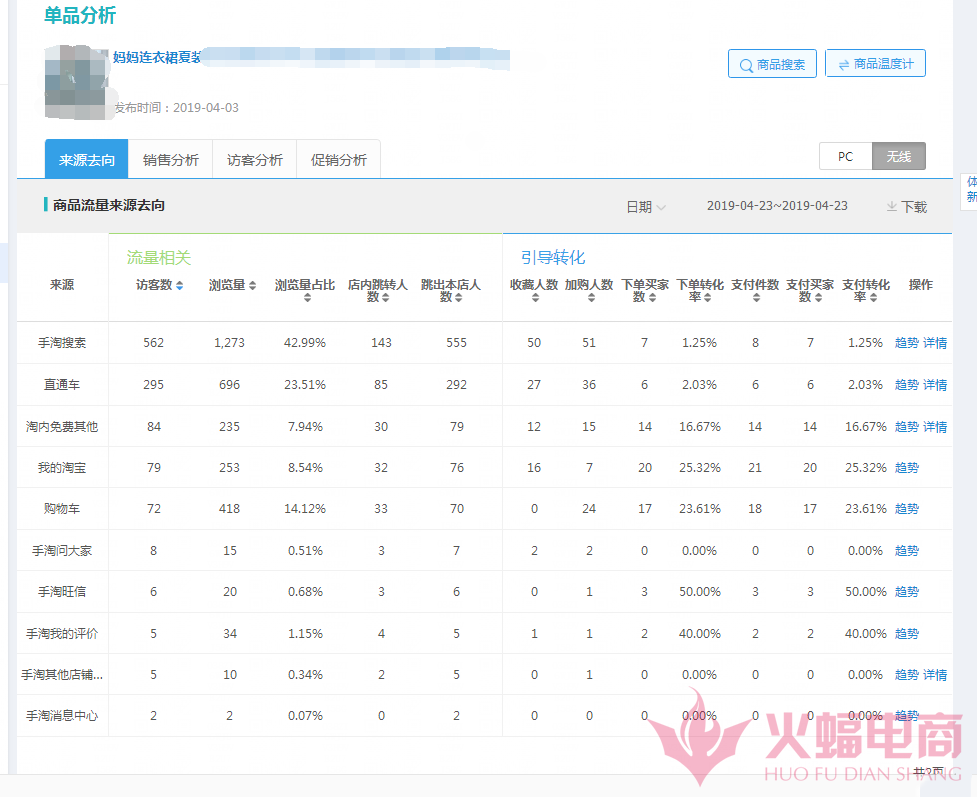Click the 商品搜索 search button

pos(772,64)
